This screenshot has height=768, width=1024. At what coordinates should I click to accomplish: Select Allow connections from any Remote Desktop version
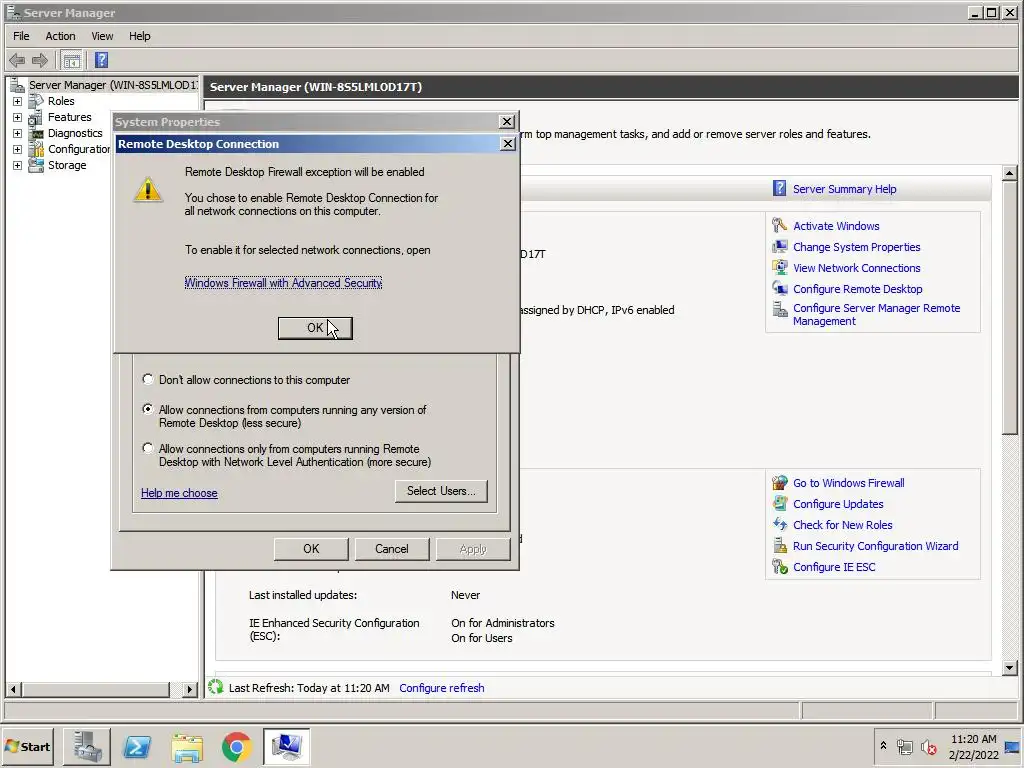coord(148,409)
